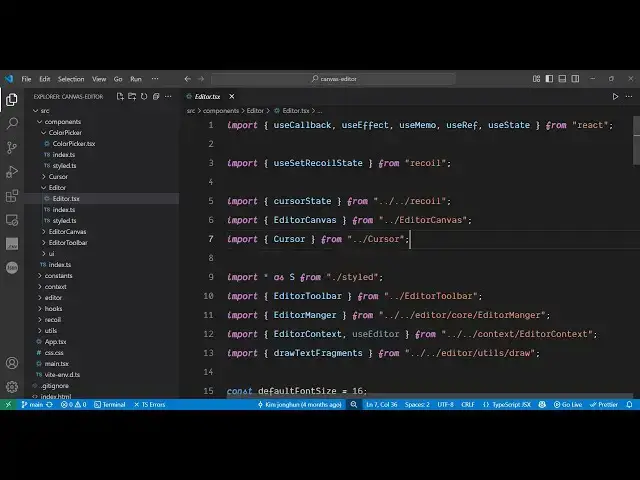The width and height of the screenshot is (640, 480).
Task: Open the View menu
Action: click(x=99, y=79)
